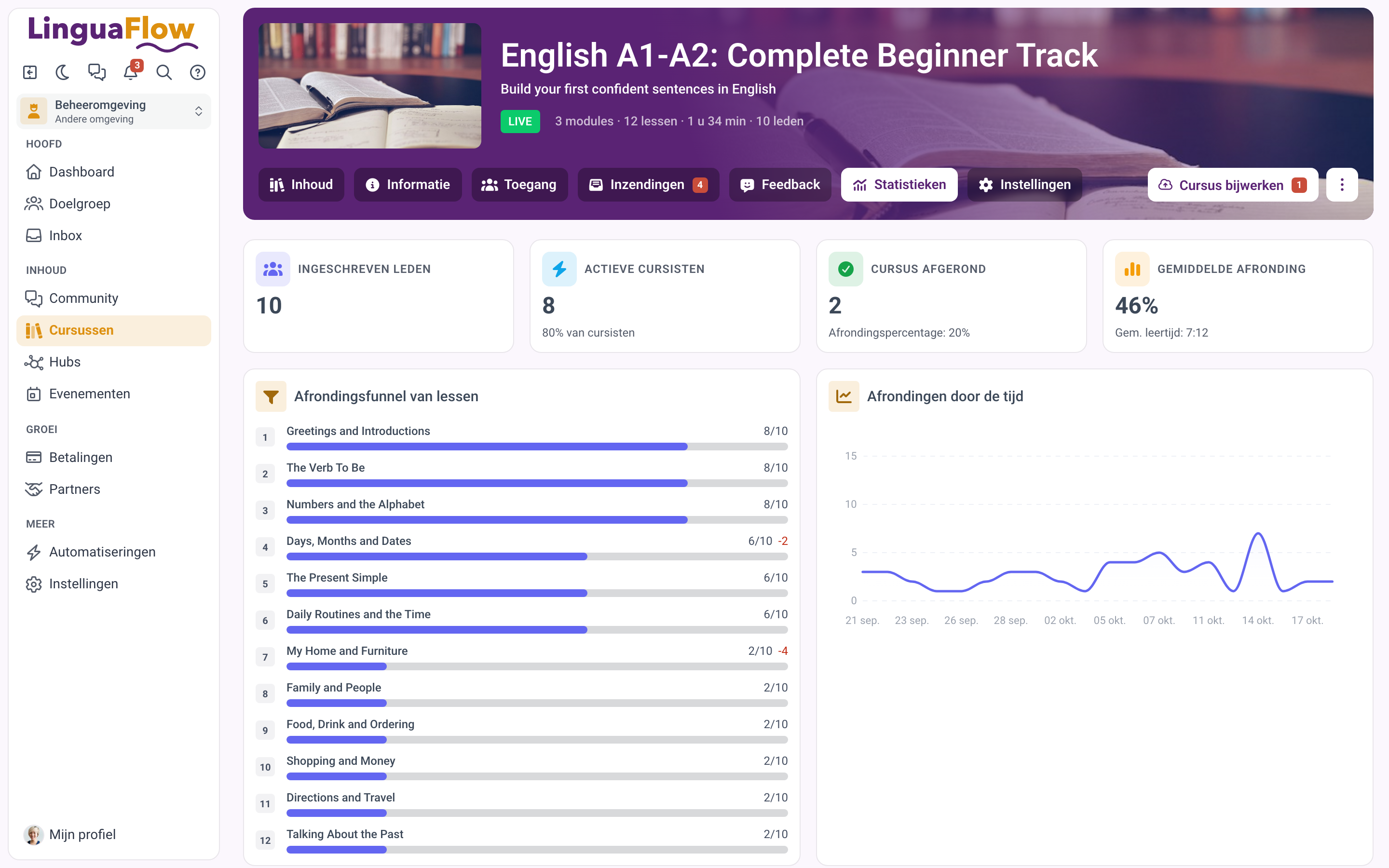
Task: Open the chat messages icon
Action: point(96,72)
